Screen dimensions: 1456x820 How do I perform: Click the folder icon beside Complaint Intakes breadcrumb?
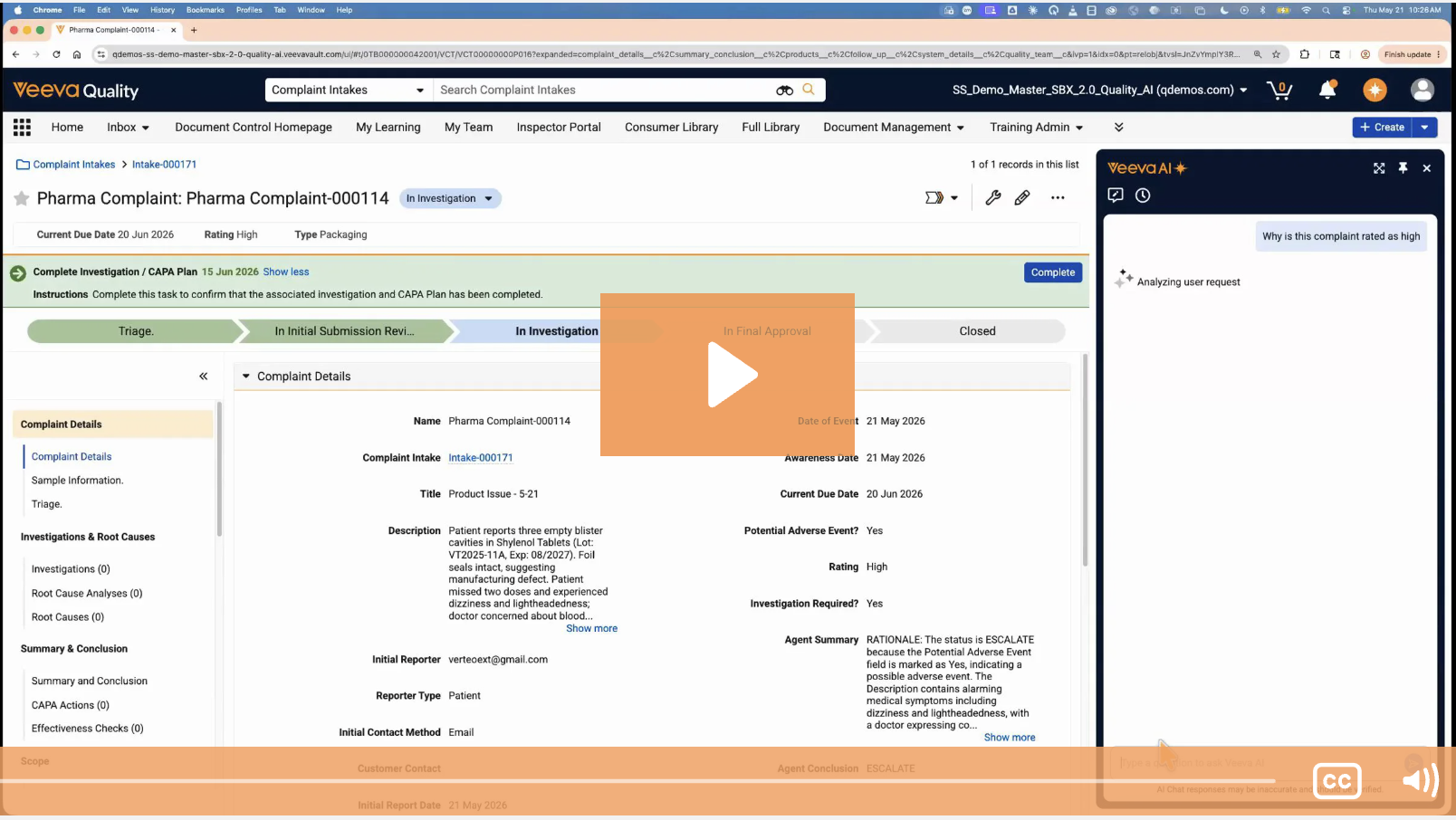pyautogui.click(x=24, y=165)
